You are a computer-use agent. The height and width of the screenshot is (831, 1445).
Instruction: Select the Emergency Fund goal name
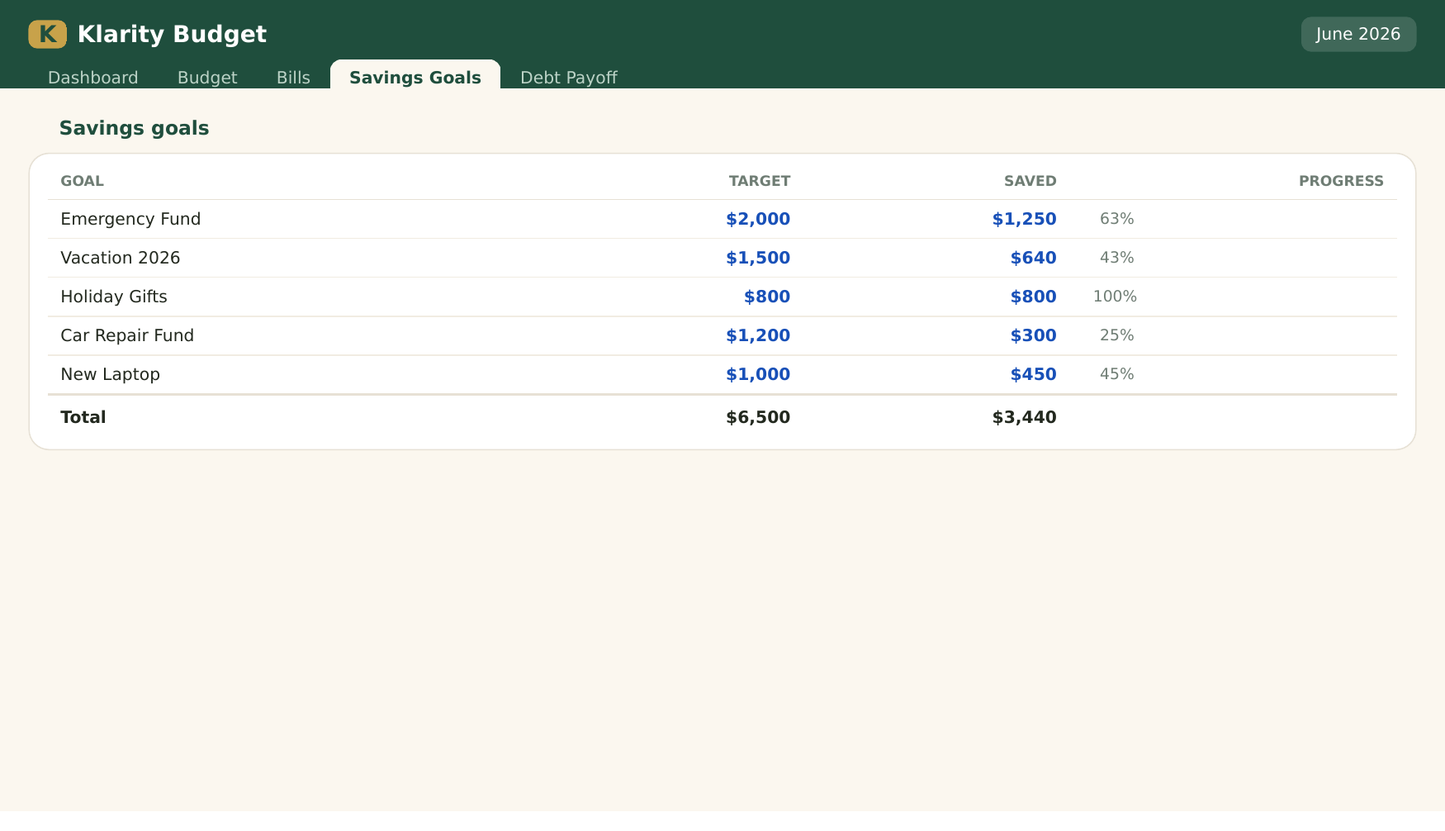[130, 219]
